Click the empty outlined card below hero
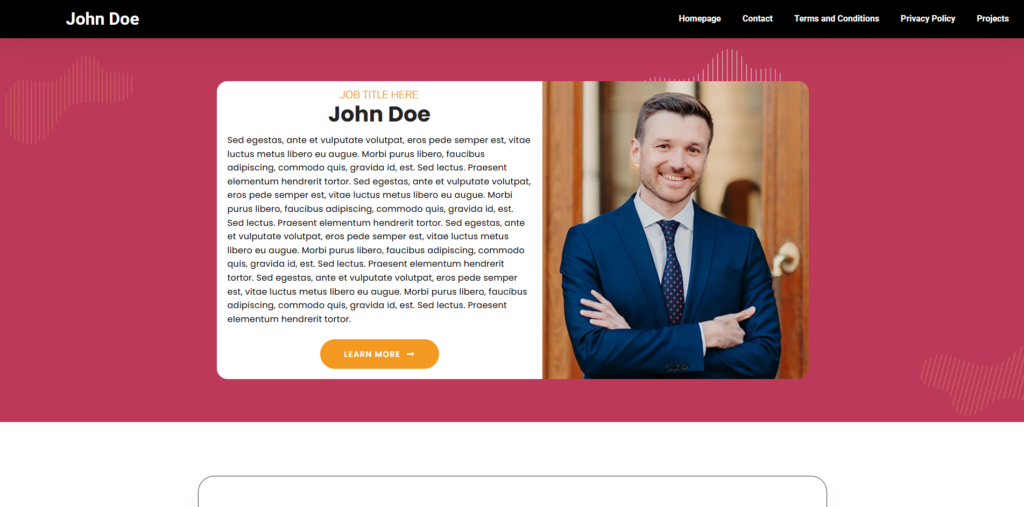Viewport: 1024px width, 507px height. (x=513, y=491)
